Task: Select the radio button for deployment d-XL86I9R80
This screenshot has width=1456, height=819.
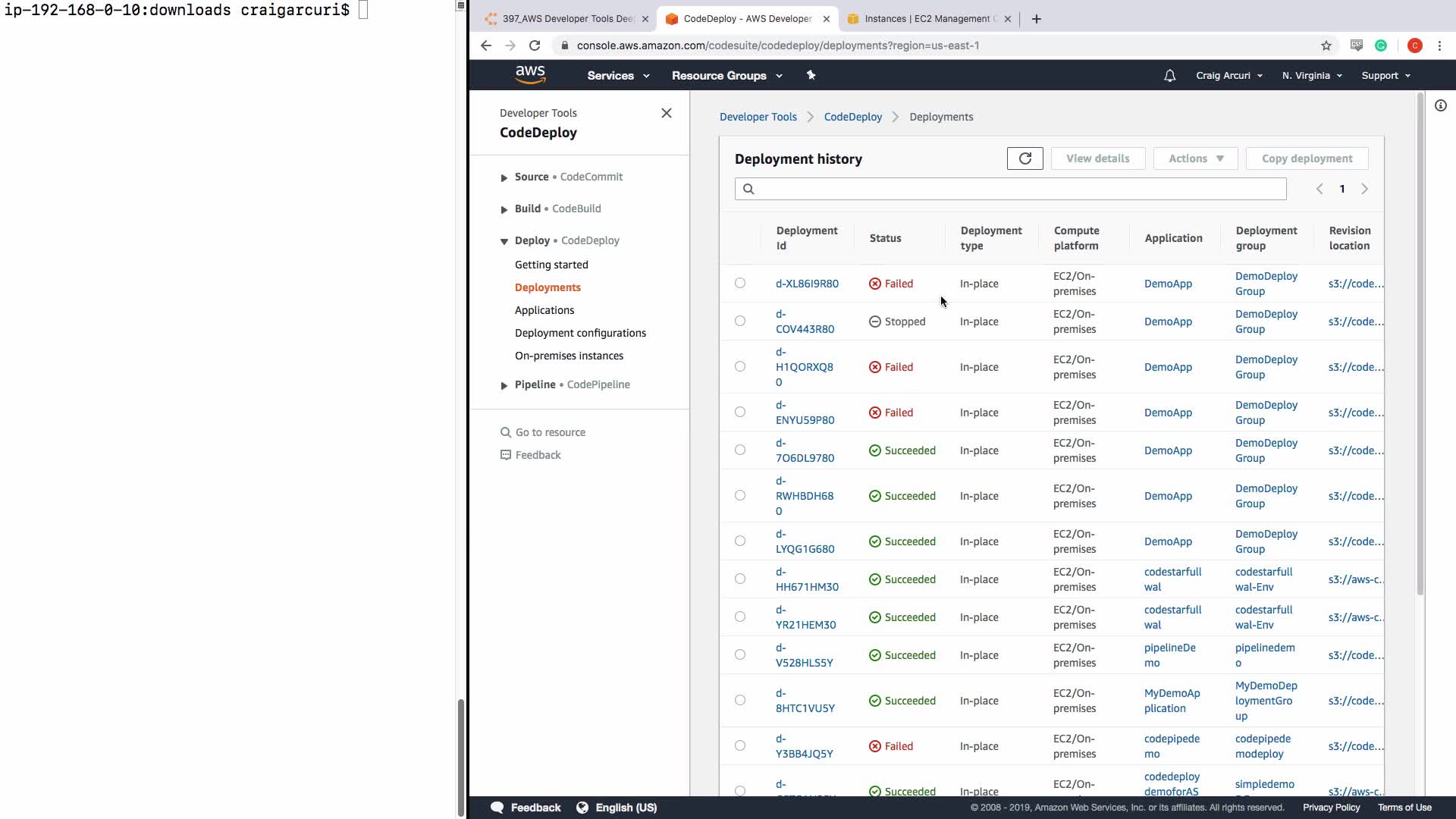Action: 740,283
